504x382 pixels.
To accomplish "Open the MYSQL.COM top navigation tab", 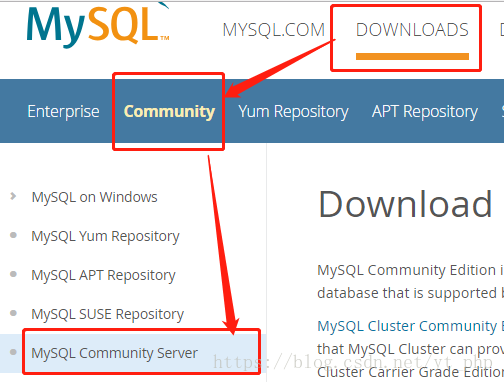I will [274, 30].
